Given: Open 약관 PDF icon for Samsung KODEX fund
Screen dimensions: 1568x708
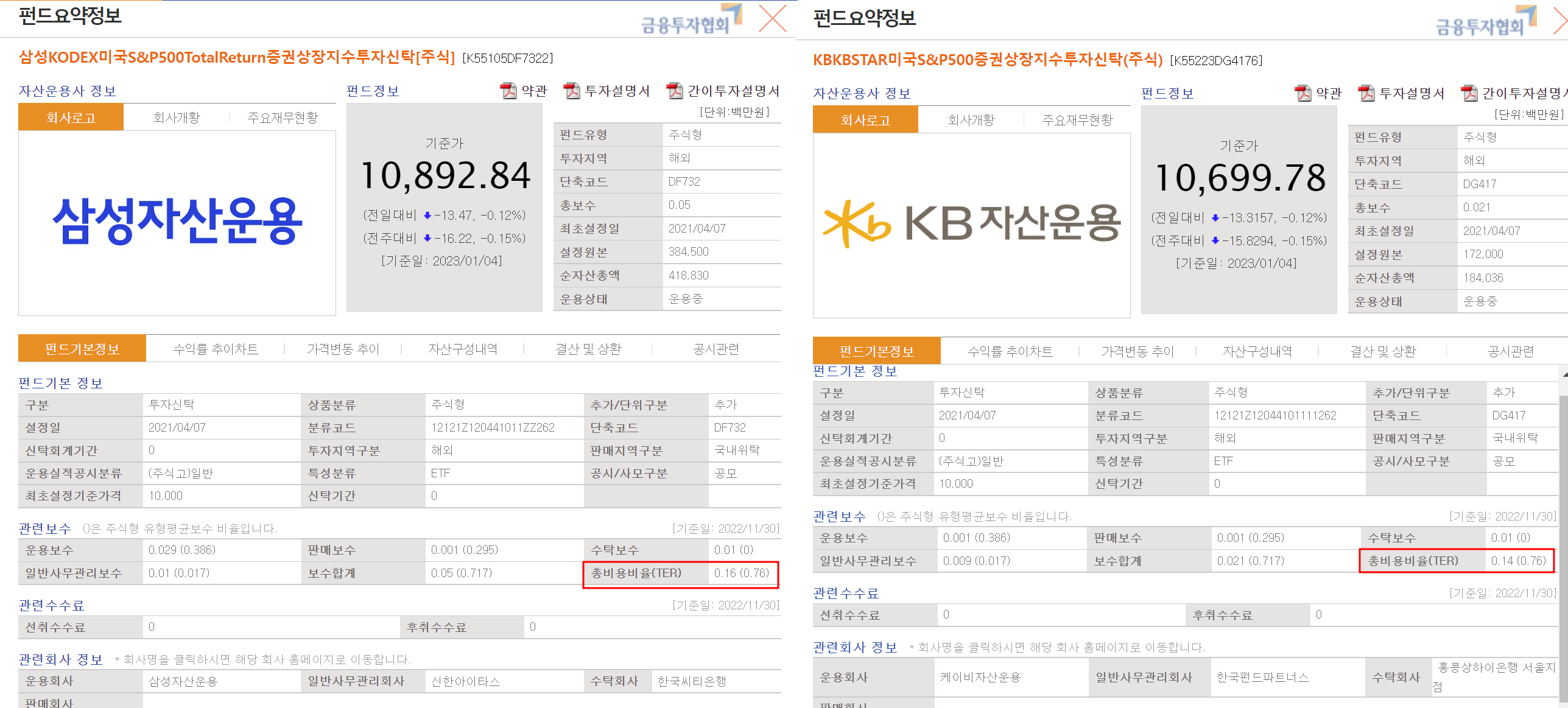Looking at the screenshot, I should click(508, 91).
